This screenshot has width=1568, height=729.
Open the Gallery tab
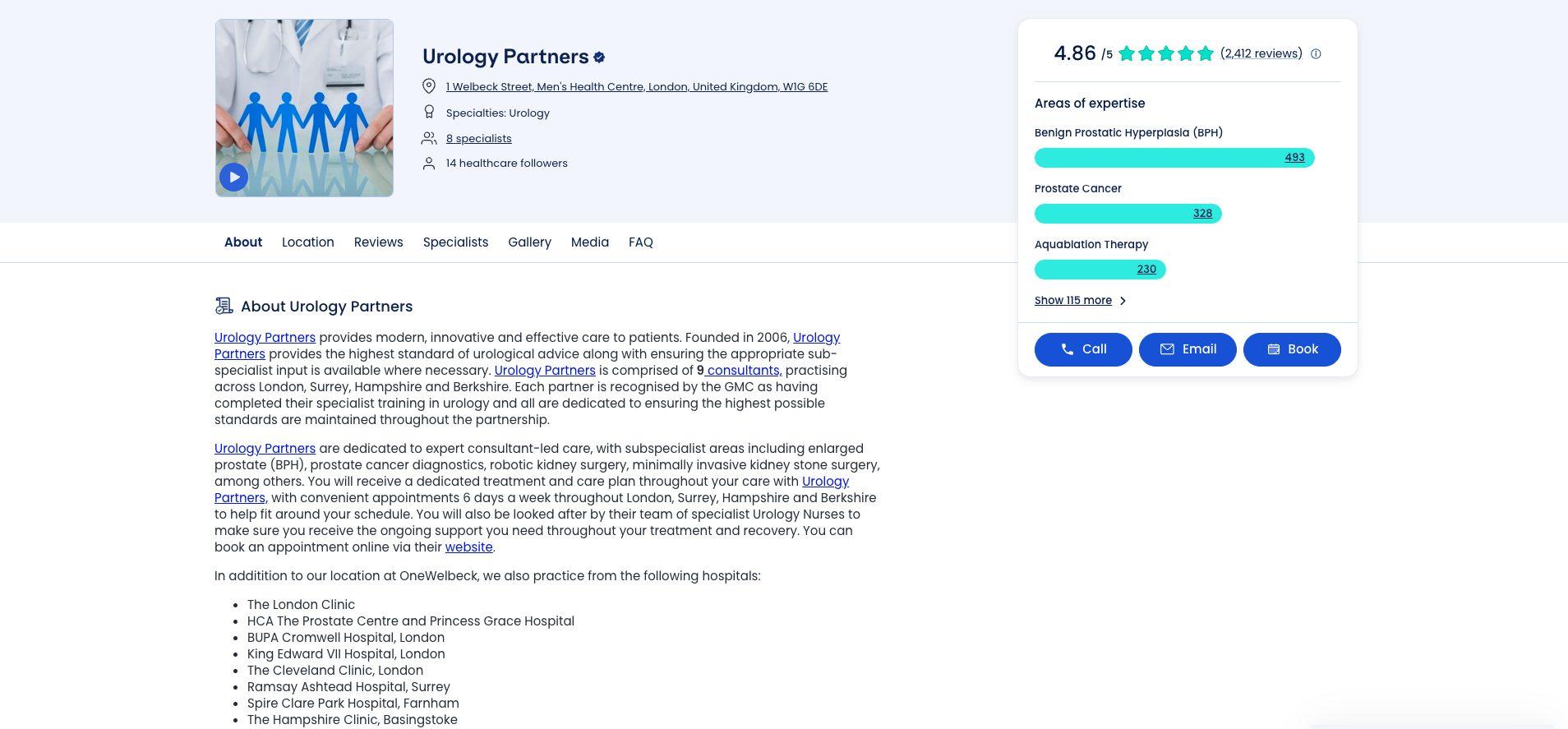(530, 242)
